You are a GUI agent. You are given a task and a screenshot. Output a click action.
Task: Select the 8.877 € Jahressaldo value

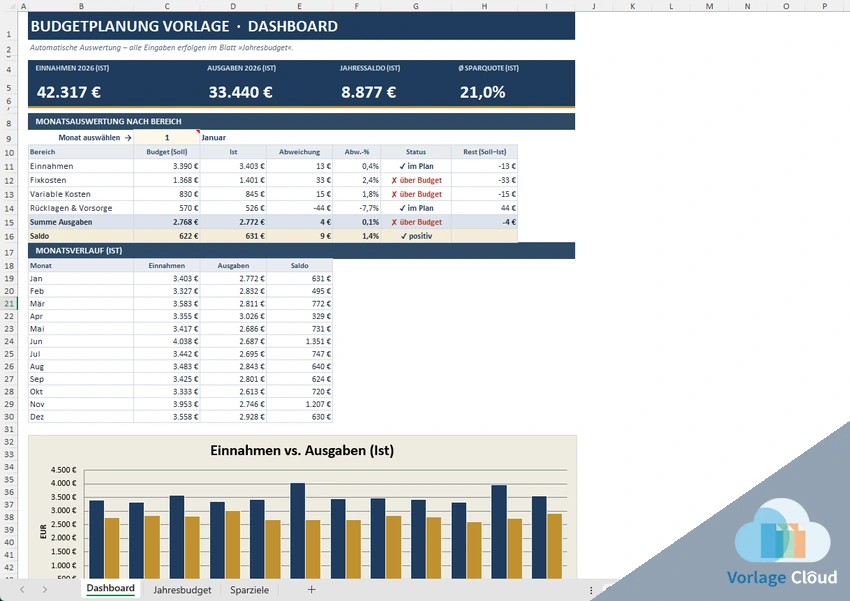click(x=369, y=92)
